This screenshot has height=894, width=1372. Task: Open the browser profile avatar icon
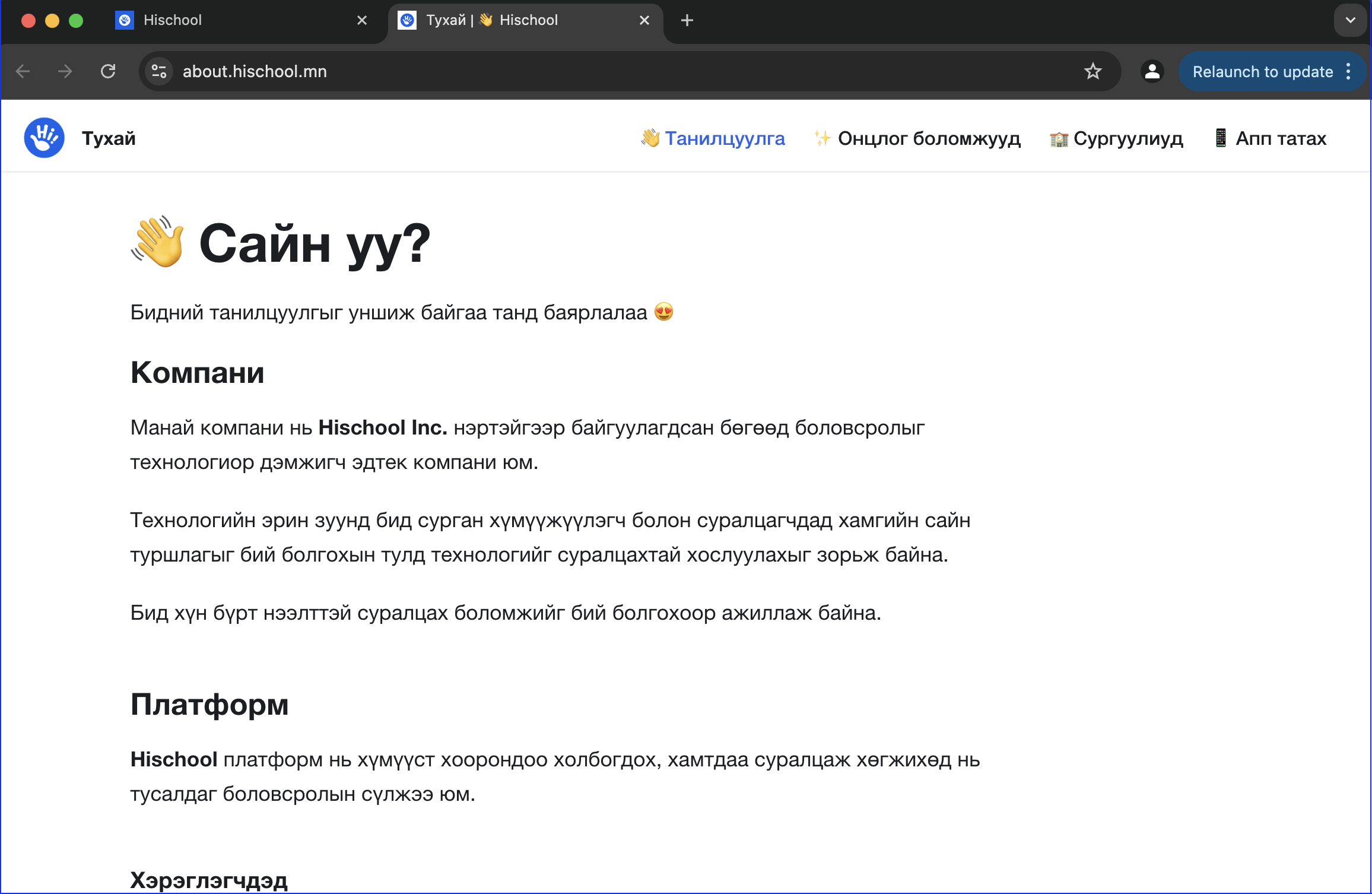coord(1152,72)
